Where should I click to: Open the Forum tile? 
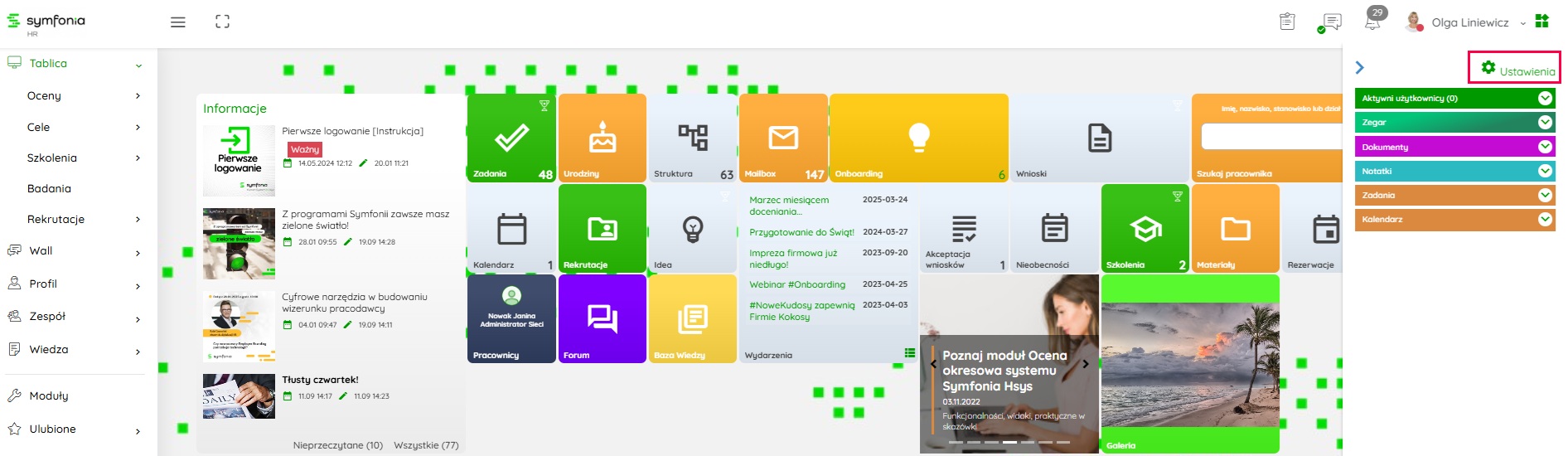pos(602,318)
